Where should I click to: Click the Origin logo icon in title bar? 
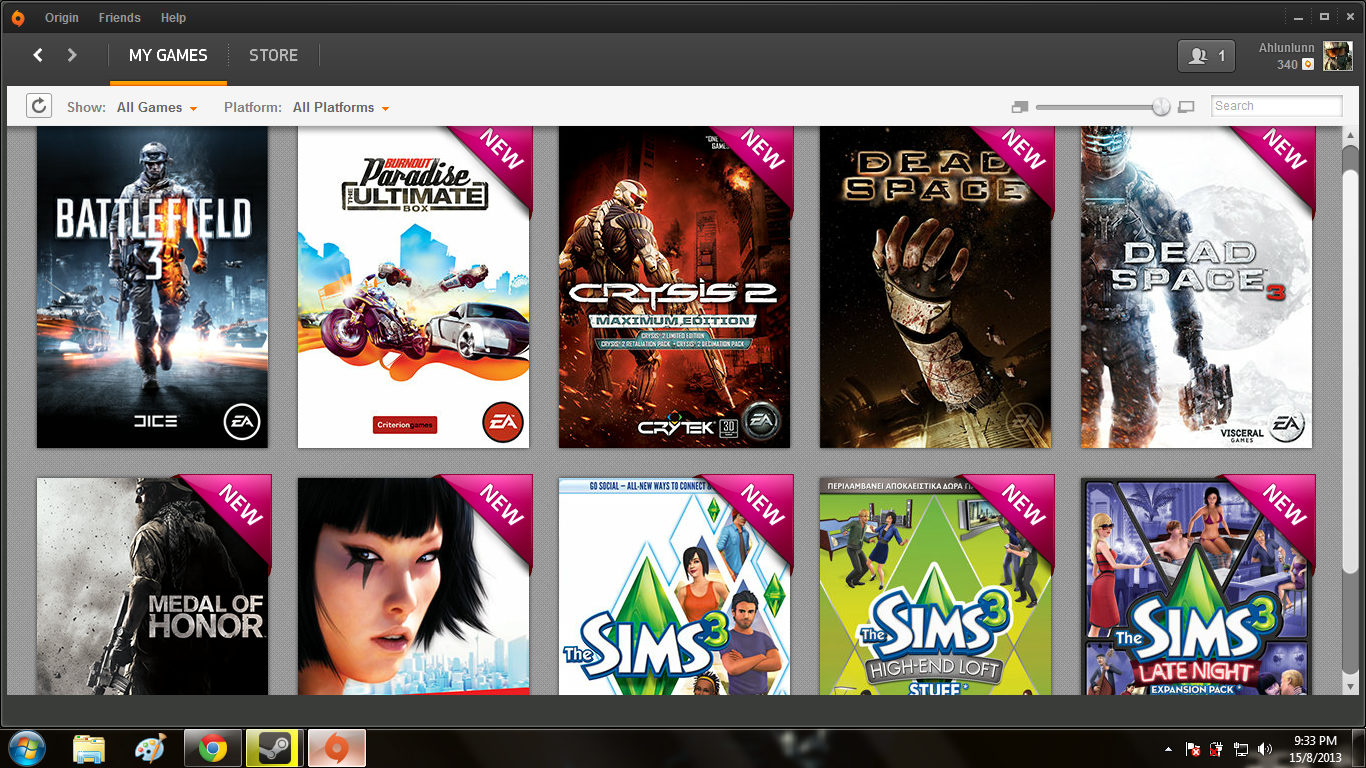pos(18,18)
